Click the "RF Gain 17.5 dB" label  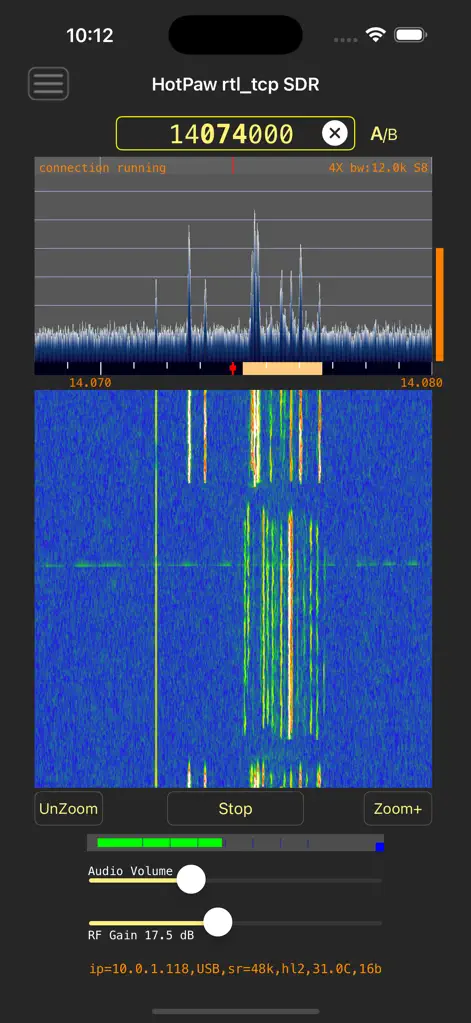(141, 935)
